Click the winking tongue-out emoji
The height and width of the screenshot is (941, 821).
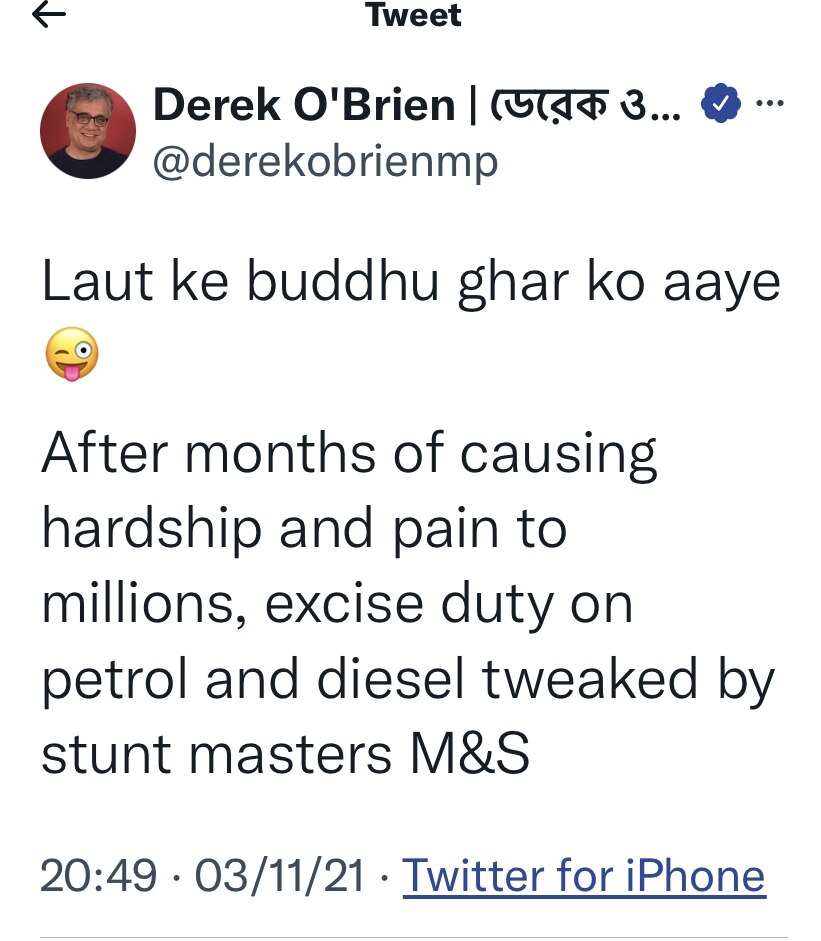(72, 353)
